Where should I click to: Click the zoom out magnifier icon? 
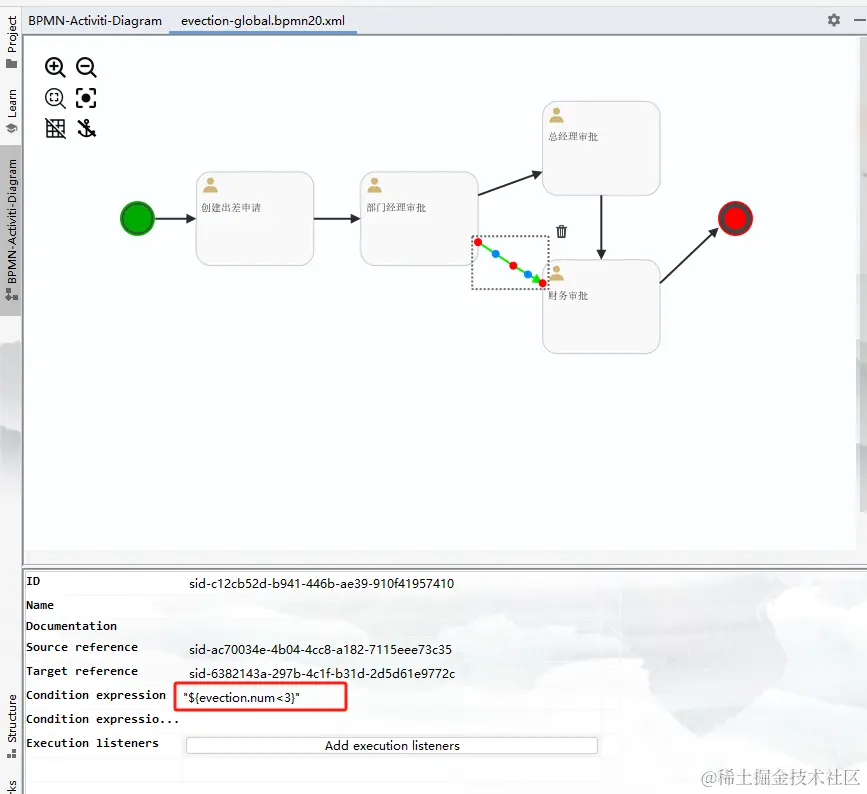coord(86,67)
